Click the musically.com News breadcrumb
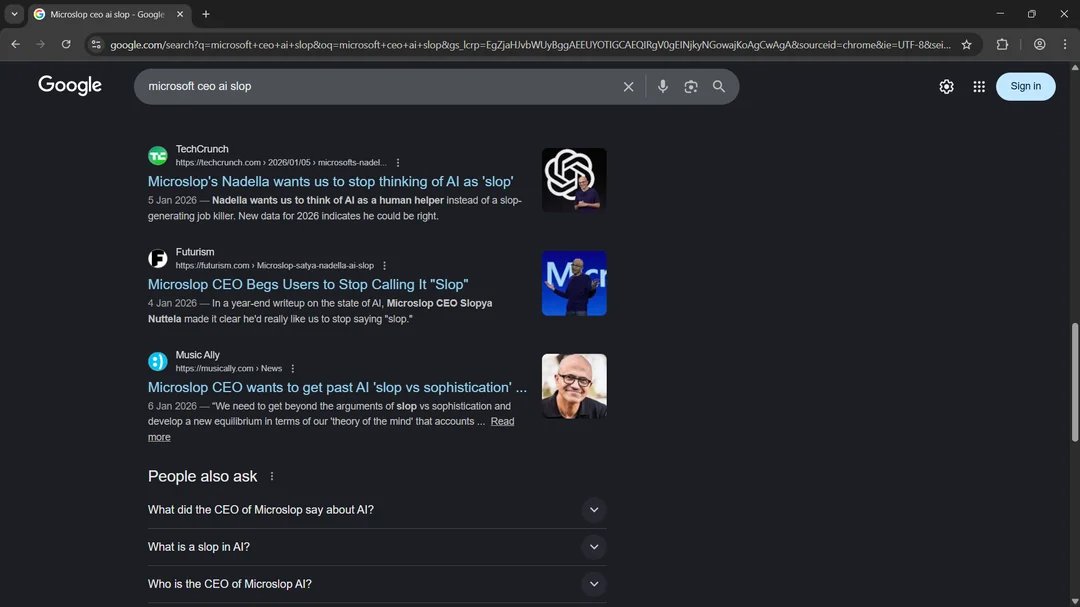1080x607 pixels. click(x=229, y=369)
